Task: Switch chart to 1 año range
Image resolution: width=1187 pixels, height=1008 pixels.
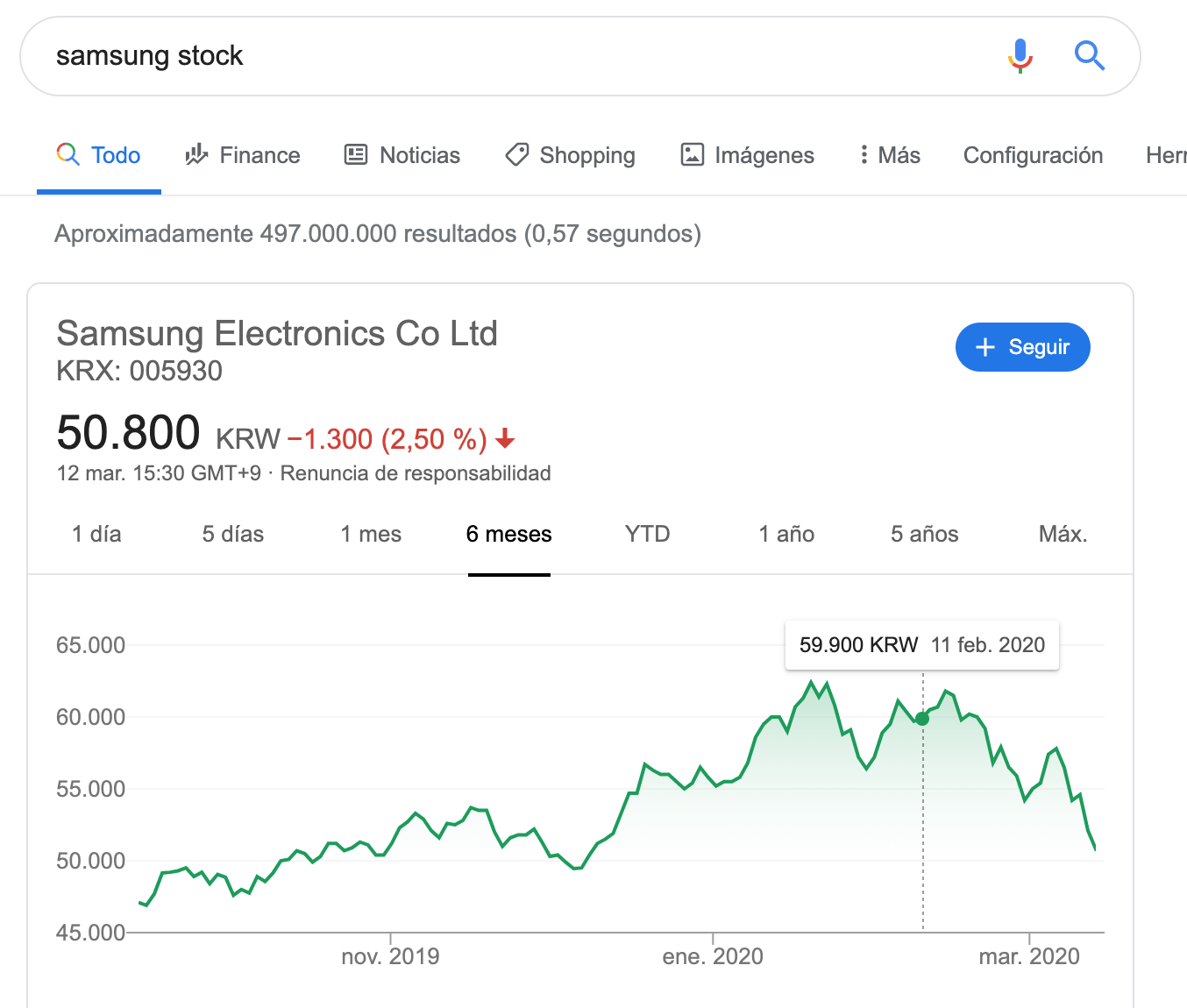Action: click(786, 534)
